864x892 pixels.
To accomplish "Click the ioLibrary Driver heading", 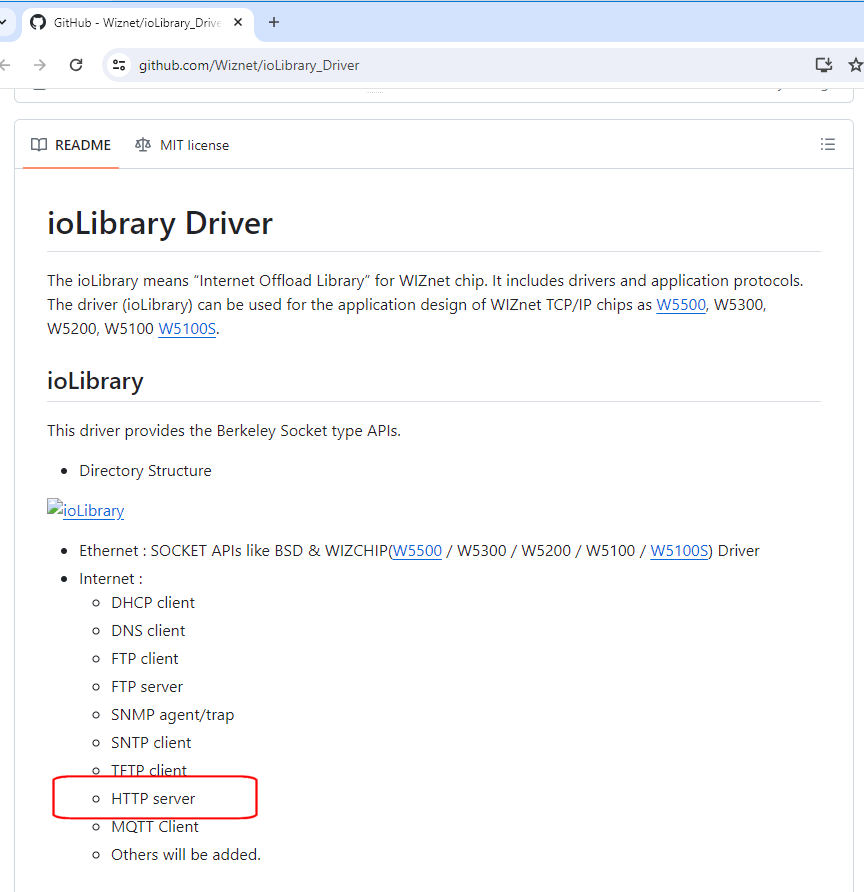I will tap(160, 223).
